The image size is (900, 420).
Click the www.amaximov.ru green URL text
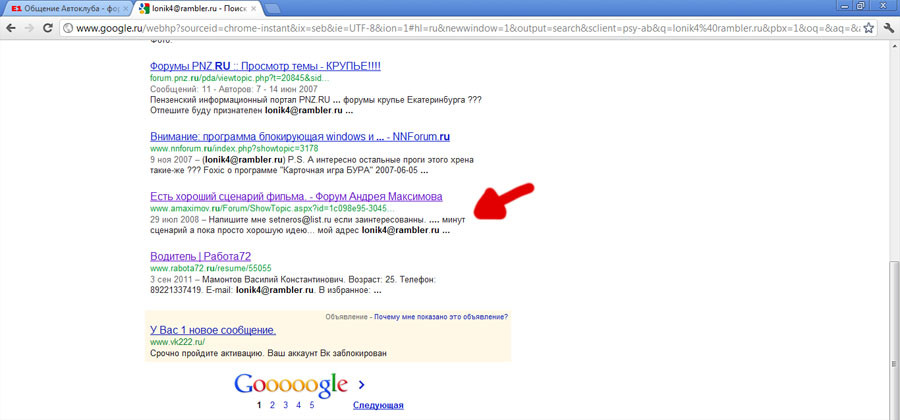point(272,208)
